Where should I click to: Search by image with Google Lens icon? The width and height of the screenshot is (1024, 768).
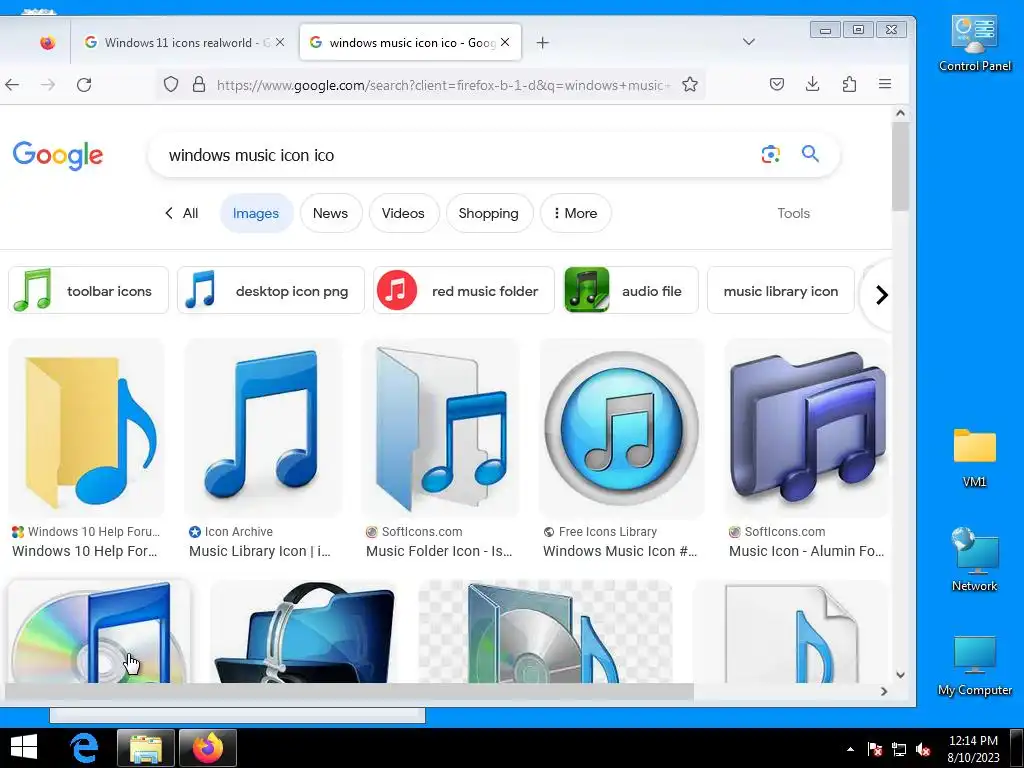pos(771,154)
